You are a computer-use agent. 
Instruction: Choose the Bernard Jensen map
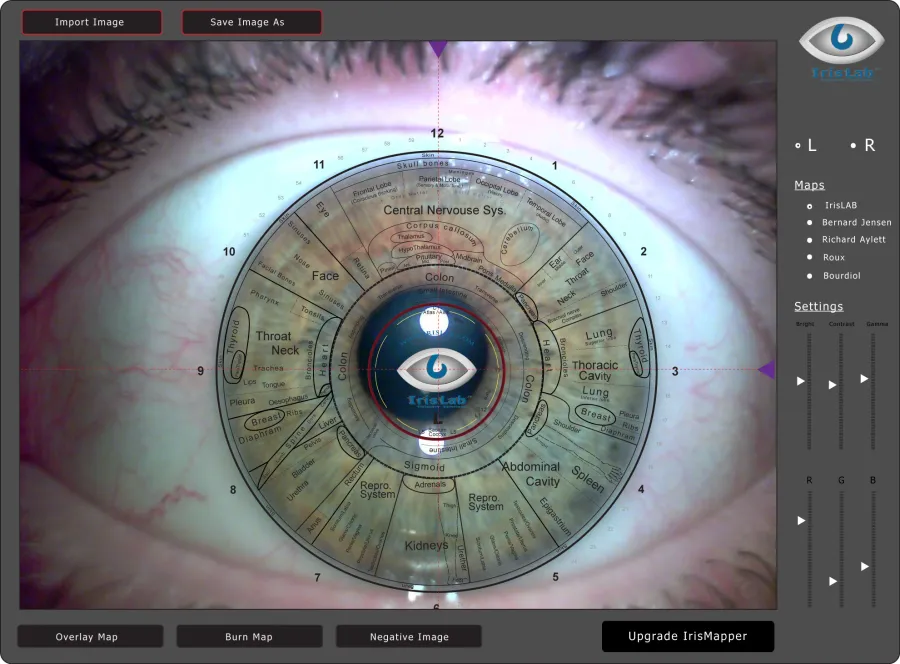point(849,223)
